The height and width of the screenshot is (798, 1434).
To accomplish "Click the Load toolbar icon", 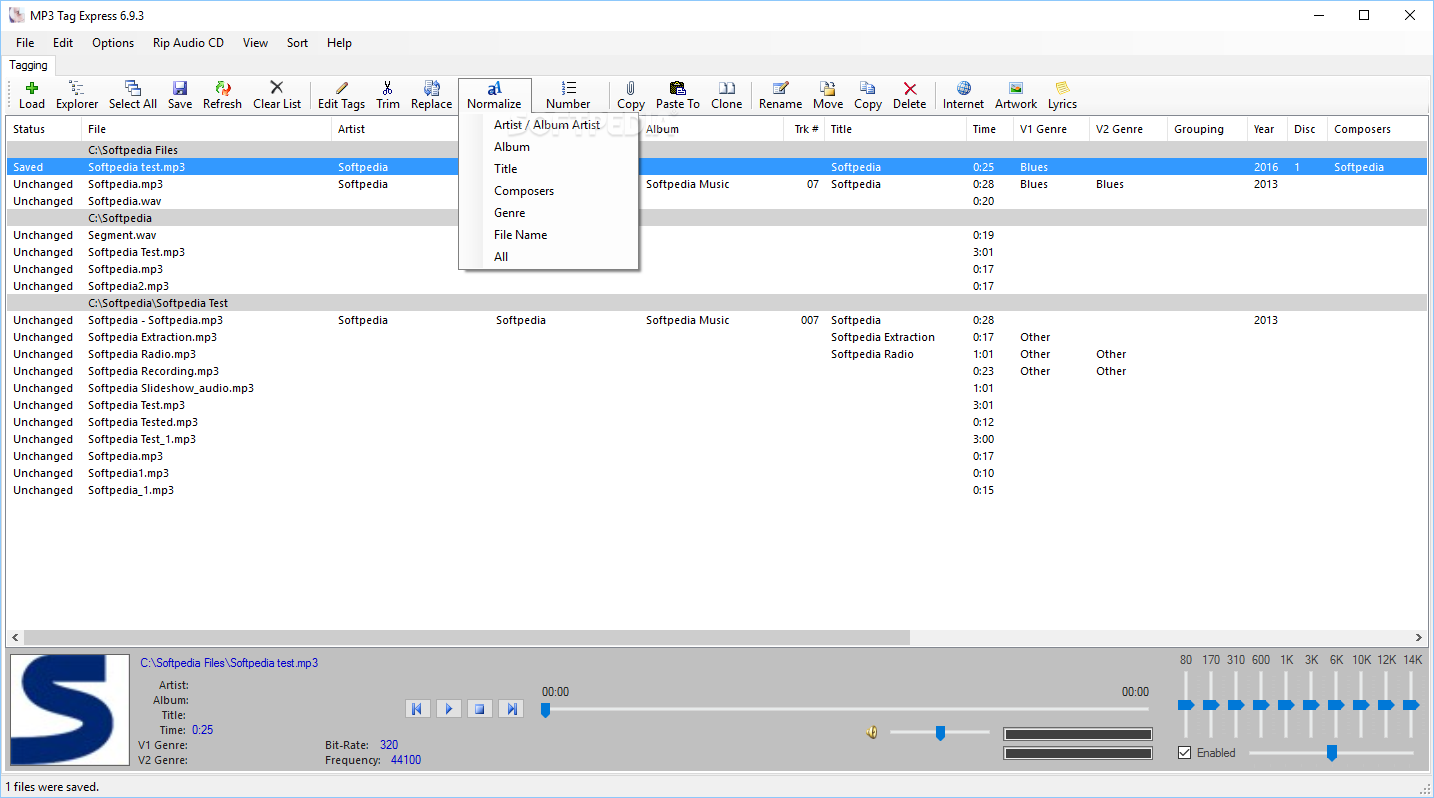I will [32, 95].
